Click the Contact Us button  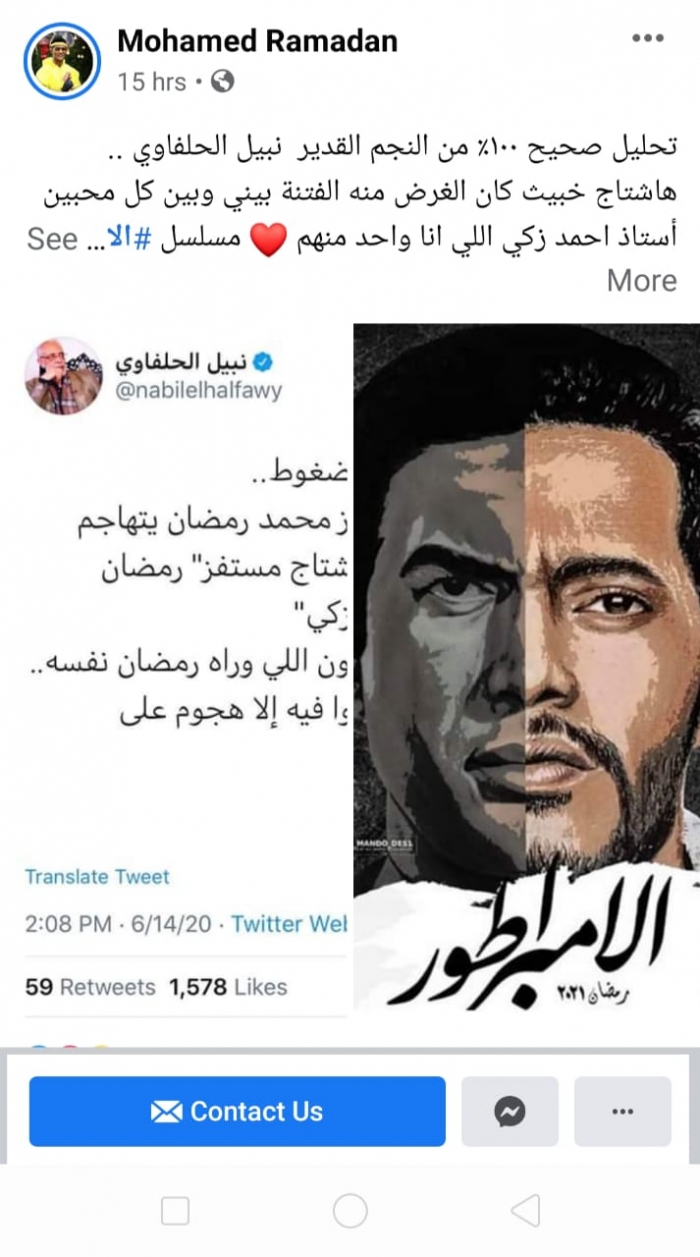point(237,1111)
